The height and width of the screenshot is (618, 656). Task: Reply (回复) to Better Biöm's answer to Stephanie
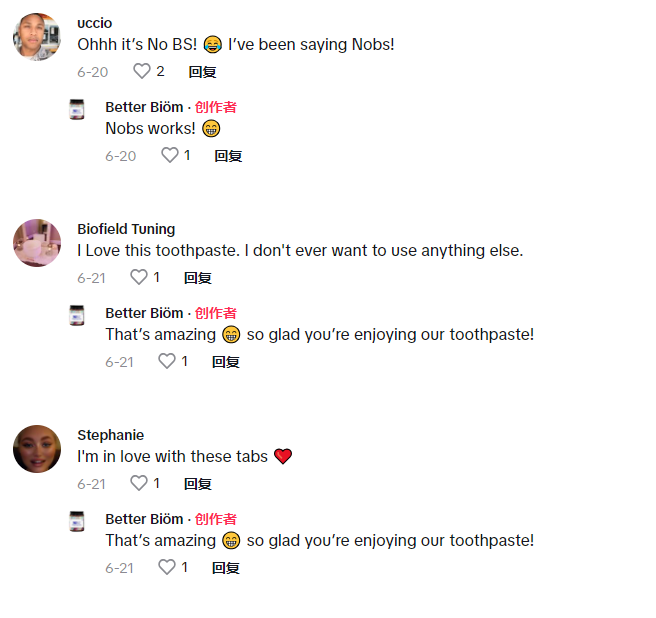pyautogui.click(x=226, y=568)
